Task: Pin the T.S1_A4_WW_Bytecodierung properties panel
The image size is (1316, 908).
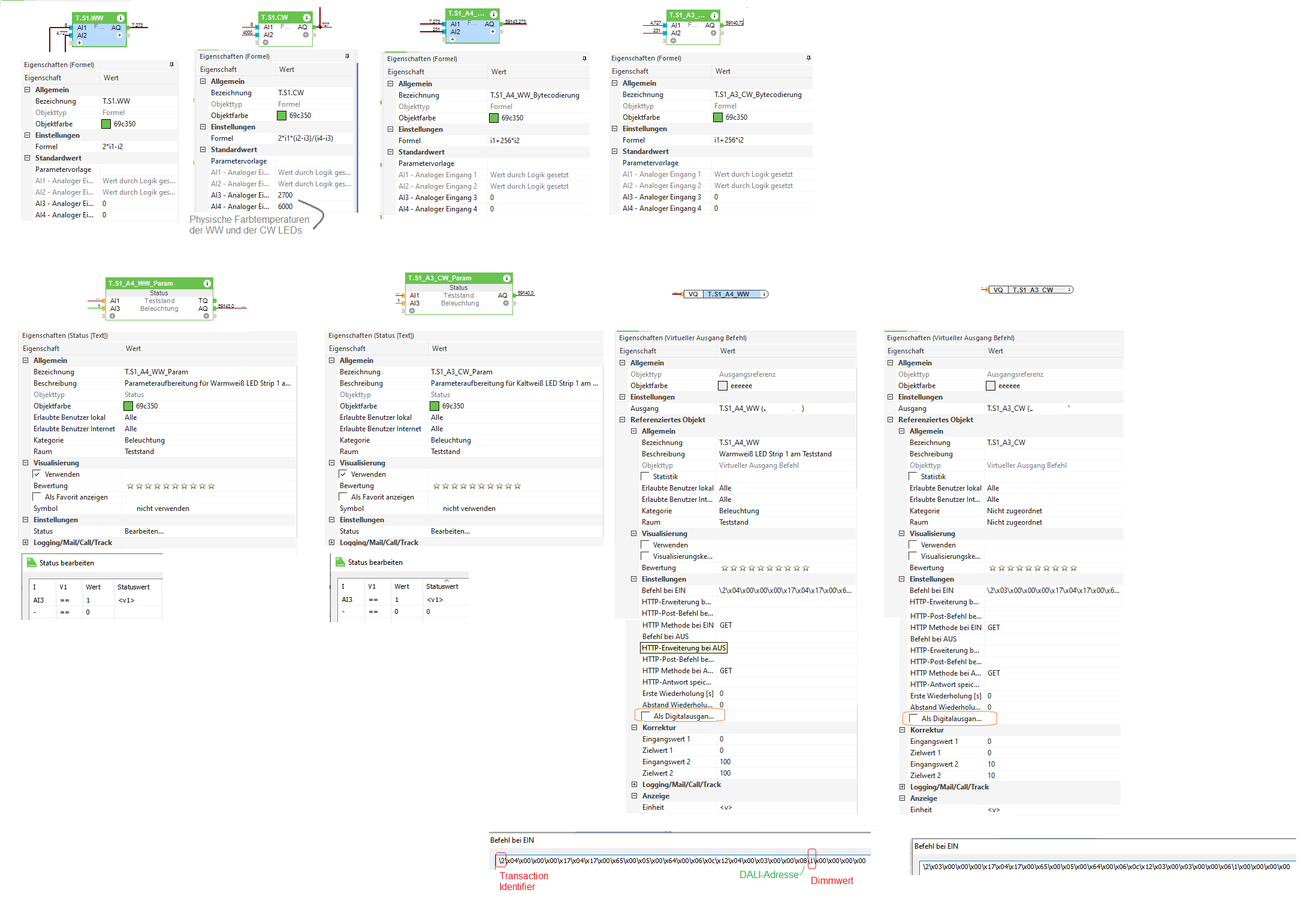Action: pyautogui.click(x=584, y=59)
